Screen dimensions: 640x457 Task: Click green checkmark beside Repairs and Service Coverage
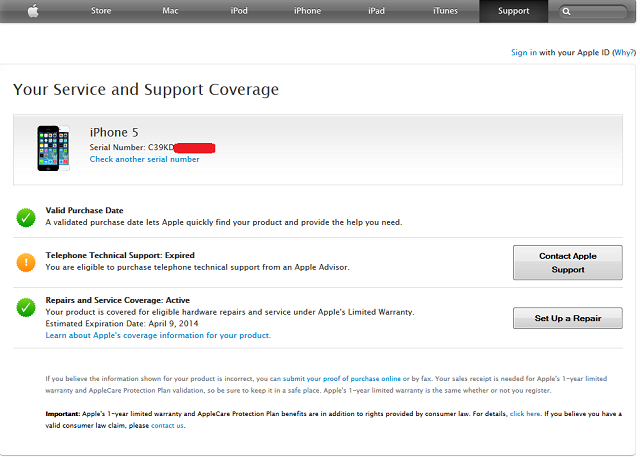[26, 307]
